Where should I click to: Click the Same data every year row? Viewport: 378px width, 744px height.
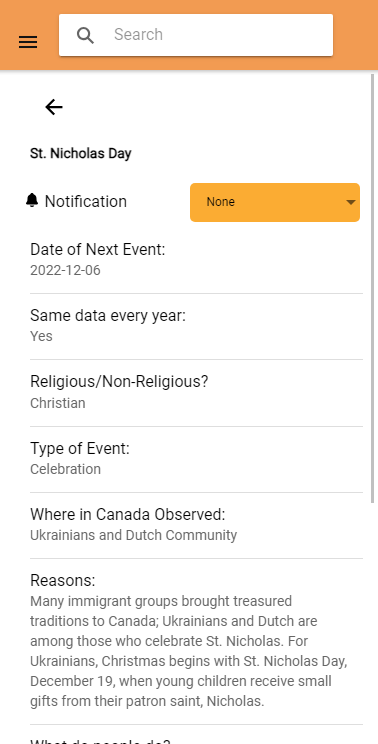tap(196, 326)
